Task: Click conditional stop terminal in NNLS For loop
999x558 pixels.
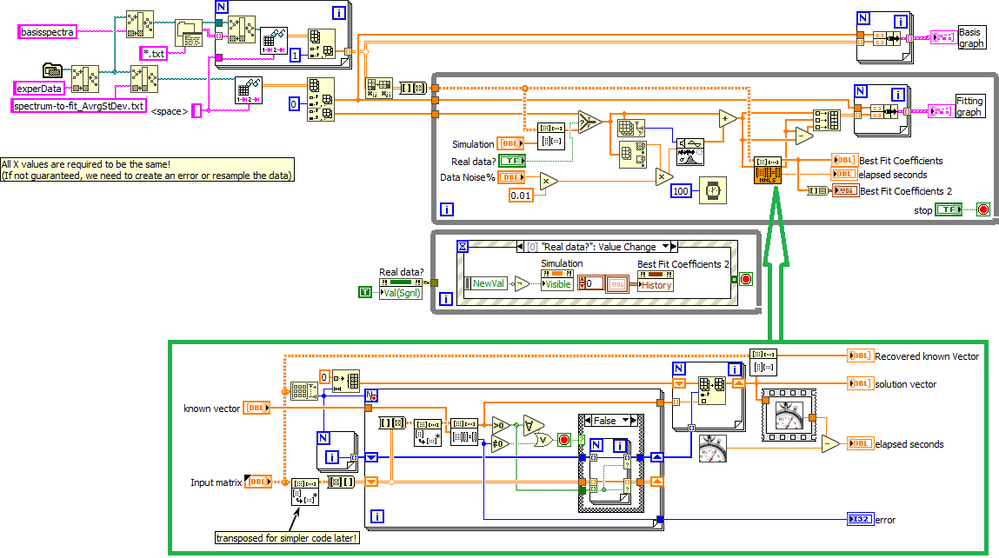Action: pos(564,440)
